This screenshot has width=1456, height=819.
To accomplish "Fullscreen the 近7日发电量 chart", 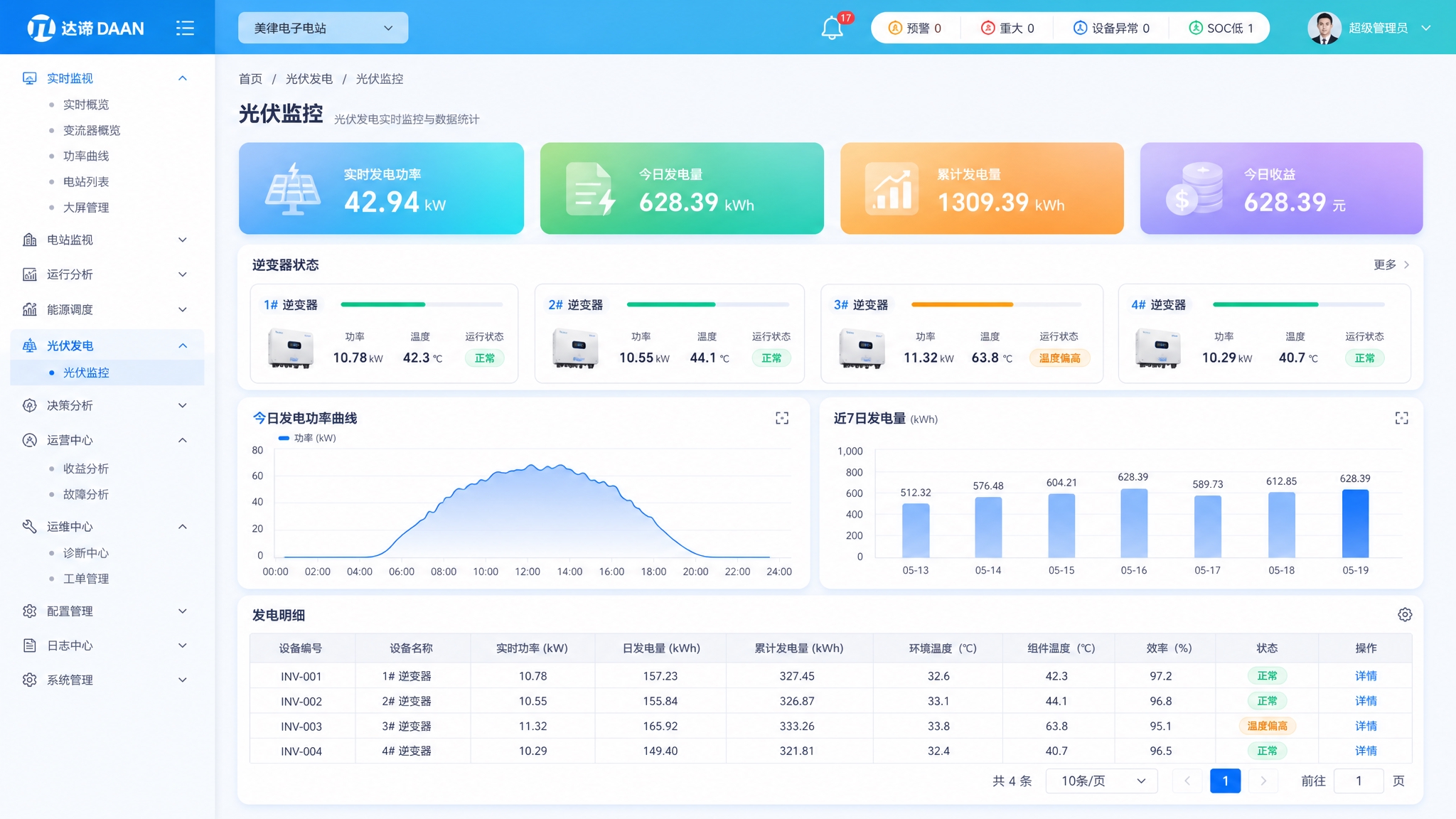I will (x=1401, y=418).
